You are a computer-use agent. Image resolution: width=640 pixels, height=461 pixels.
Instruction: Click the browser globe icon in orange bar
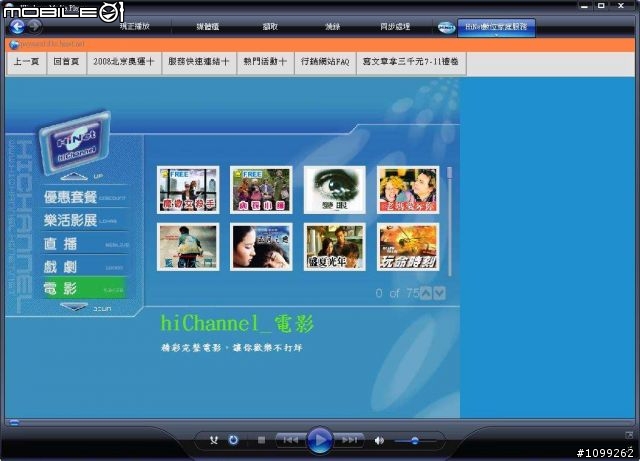pos(14,44)
